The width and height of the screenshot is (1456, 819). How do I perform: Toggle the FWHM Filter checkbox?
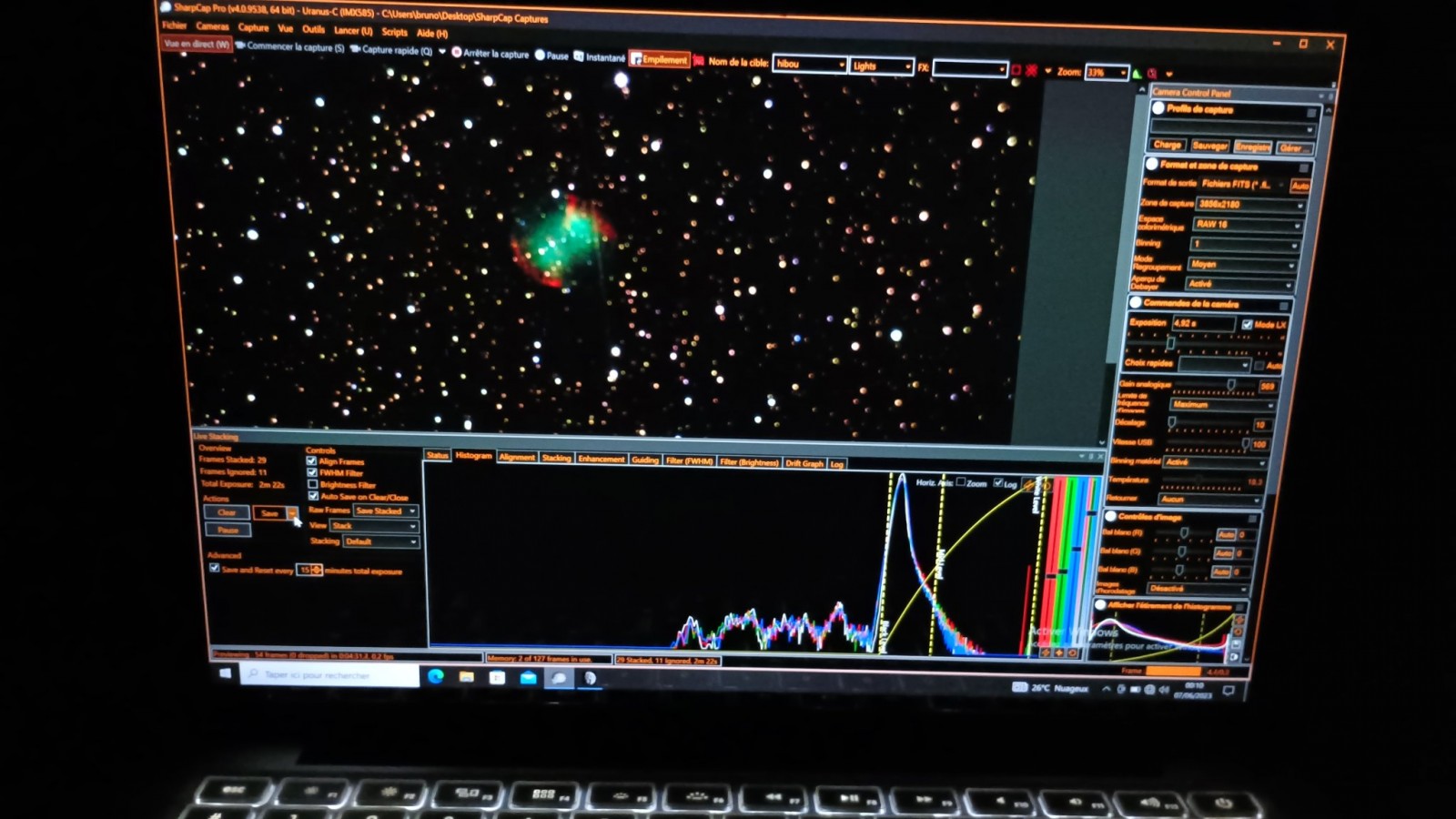point(312,473)
